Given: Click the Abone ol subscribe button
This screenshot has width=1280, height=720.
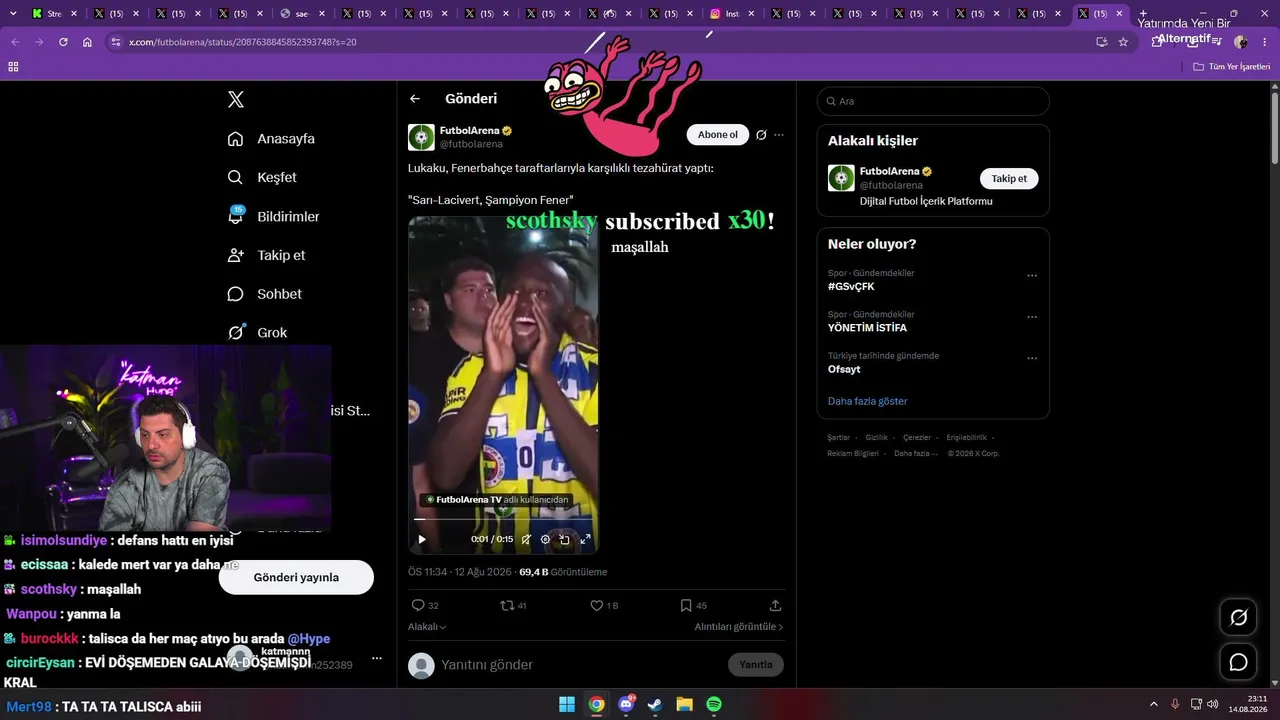Looking at the screenshot, I should click(x=717, y=135).
